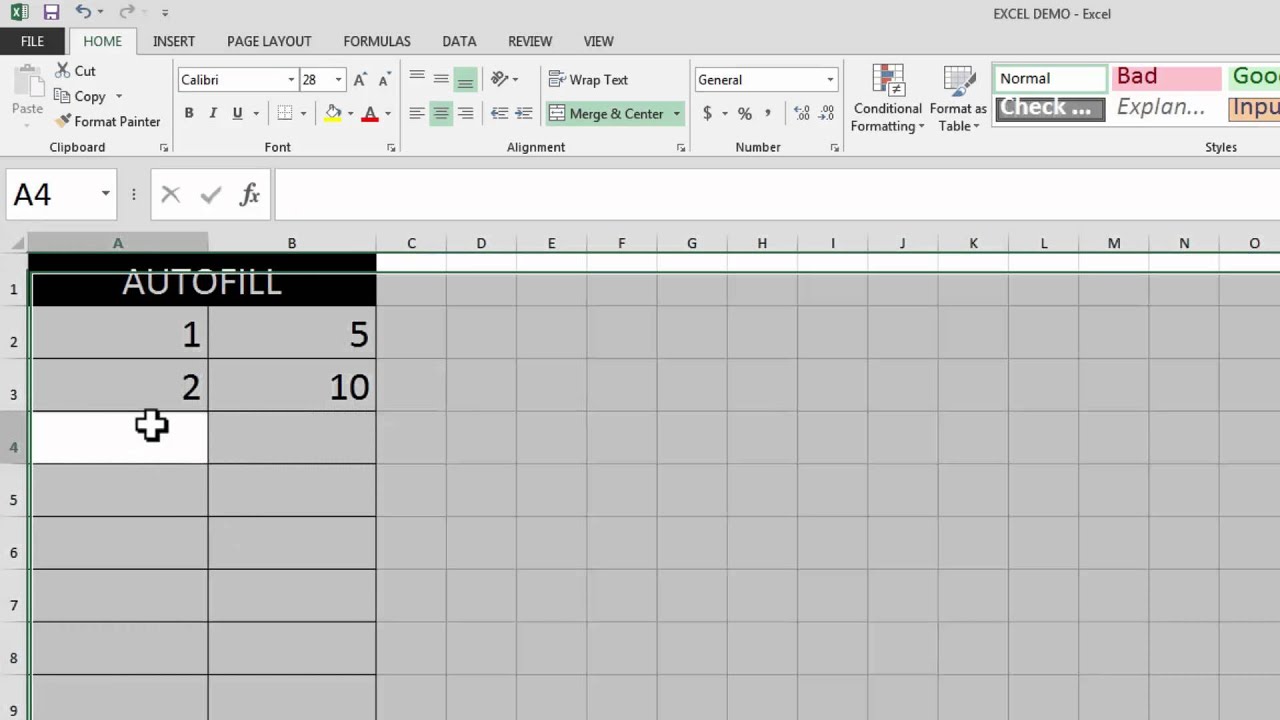Switch to the REVIEW tab
Image resolution: width=1280 pixels, height=720 pixels.
530,41
